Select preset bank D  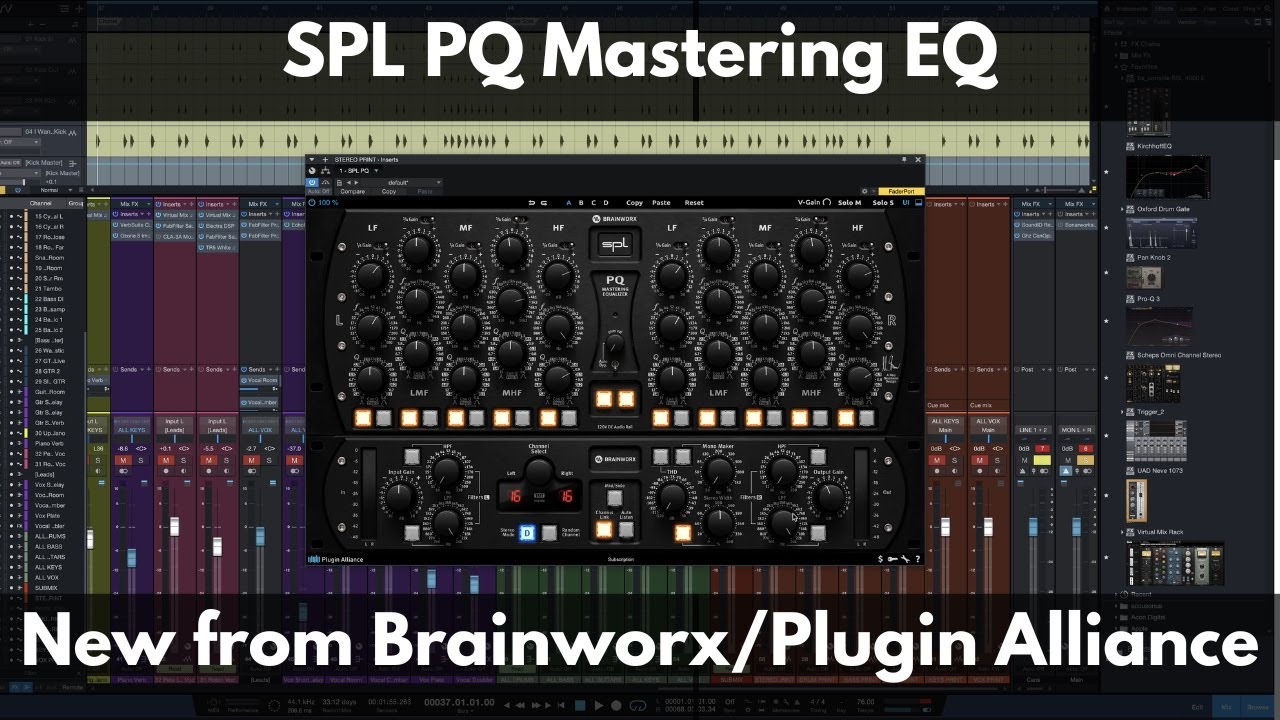[x=606, y=203]
